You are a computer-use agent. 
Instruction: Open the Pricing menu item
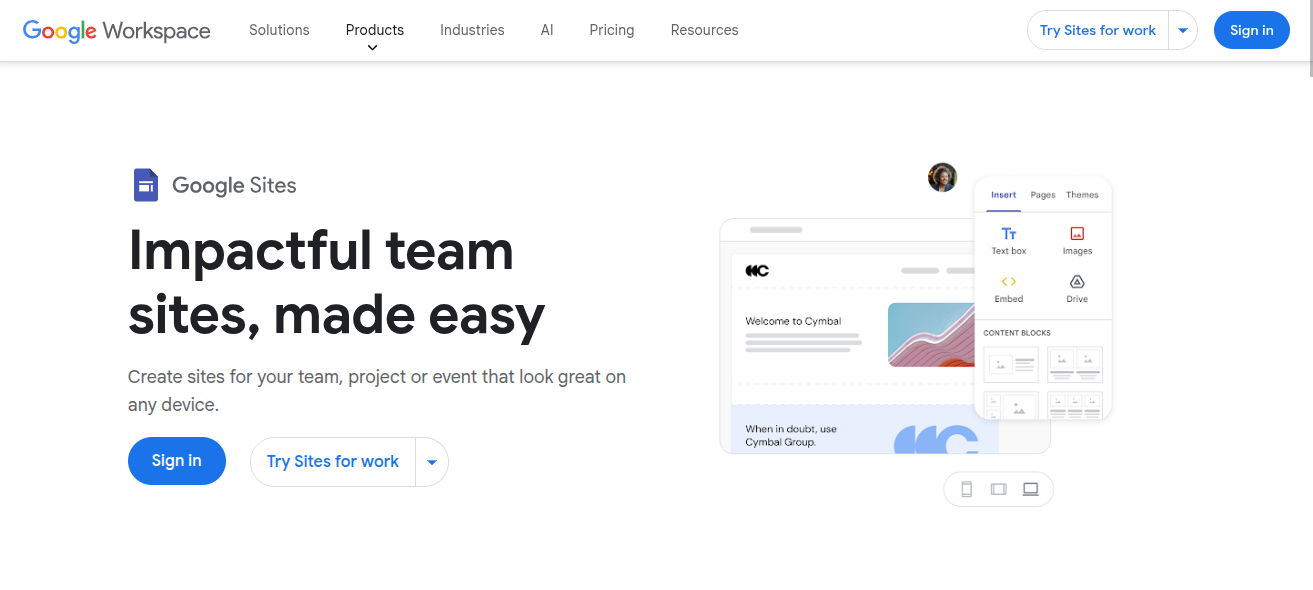(611, 30)
